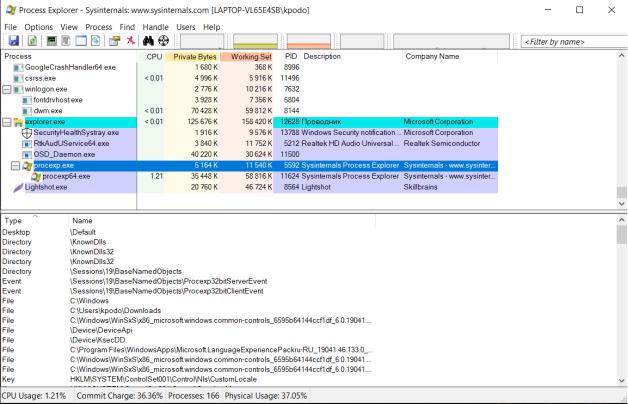Open the Options menu
This screenshot has width=628, height=404.
click(38, 27)
